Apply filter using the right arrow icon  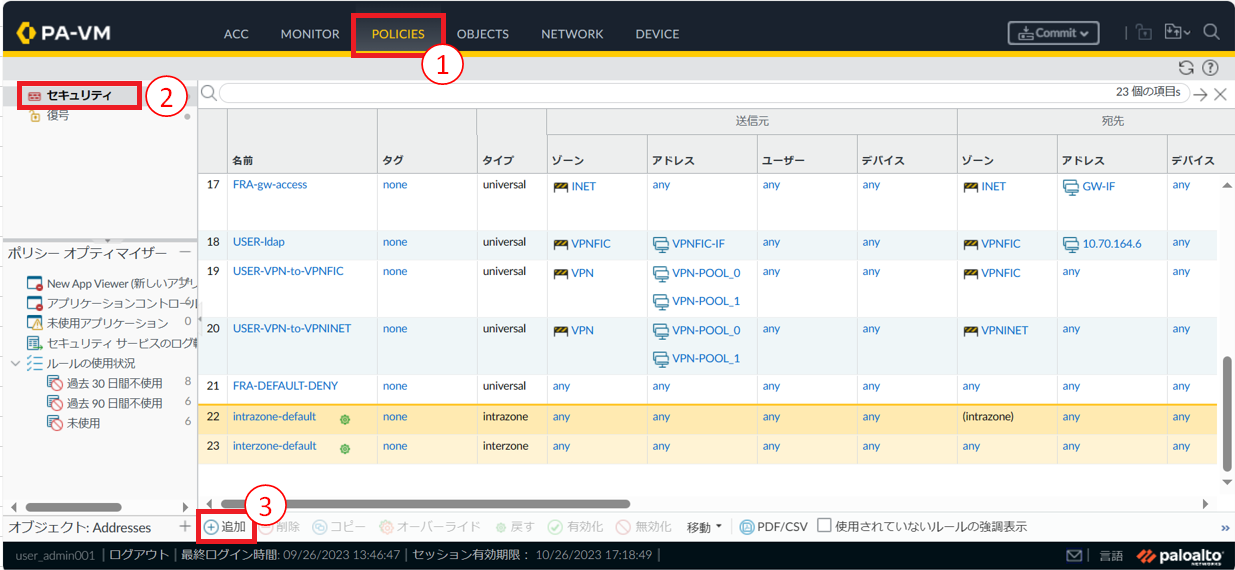point(1200,94)
